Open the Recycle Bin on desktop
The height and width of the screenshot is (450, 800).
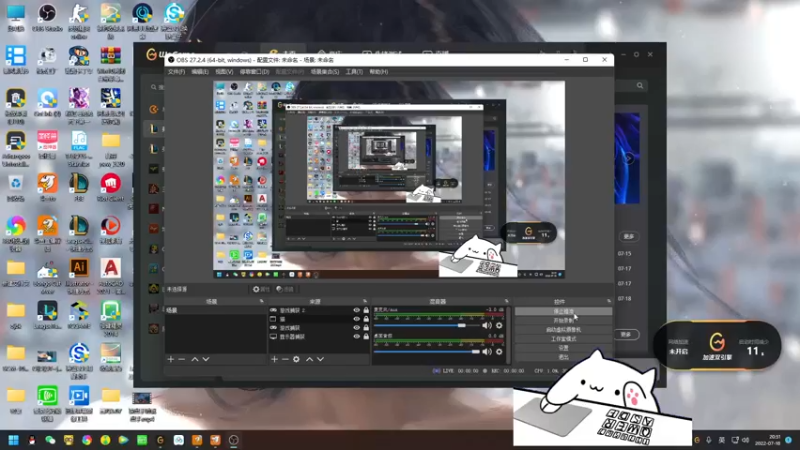click(16, 187)
